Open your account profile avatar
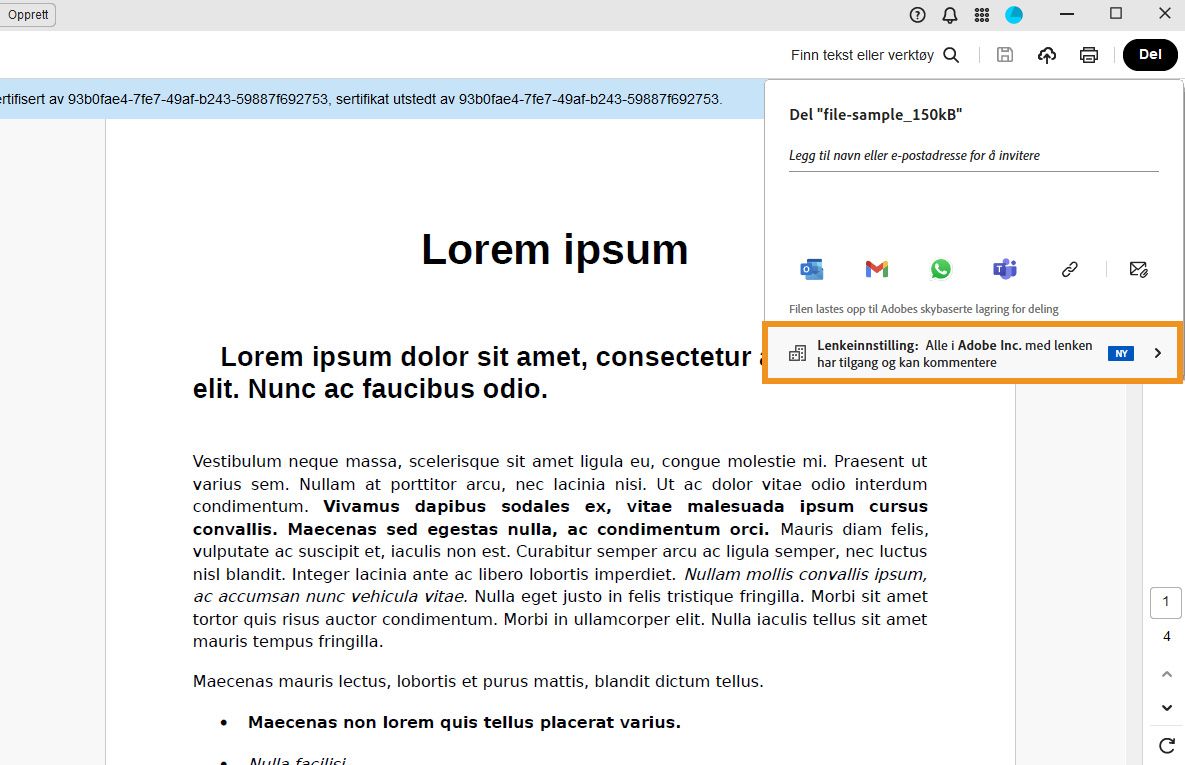Viewport: 1185px width, 765px height. (1014, 15)
